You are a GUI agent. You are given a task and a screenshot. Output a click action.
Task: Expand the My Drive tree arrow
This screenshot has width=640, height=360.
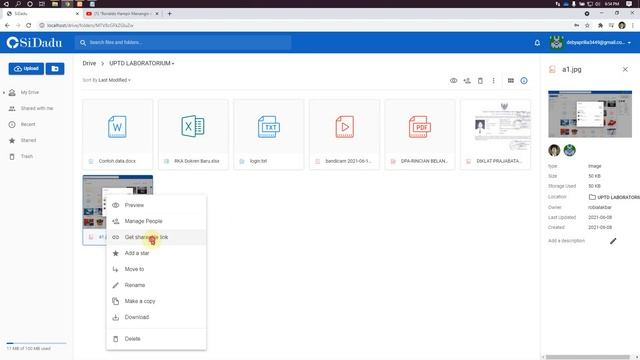tap(4, 93)
